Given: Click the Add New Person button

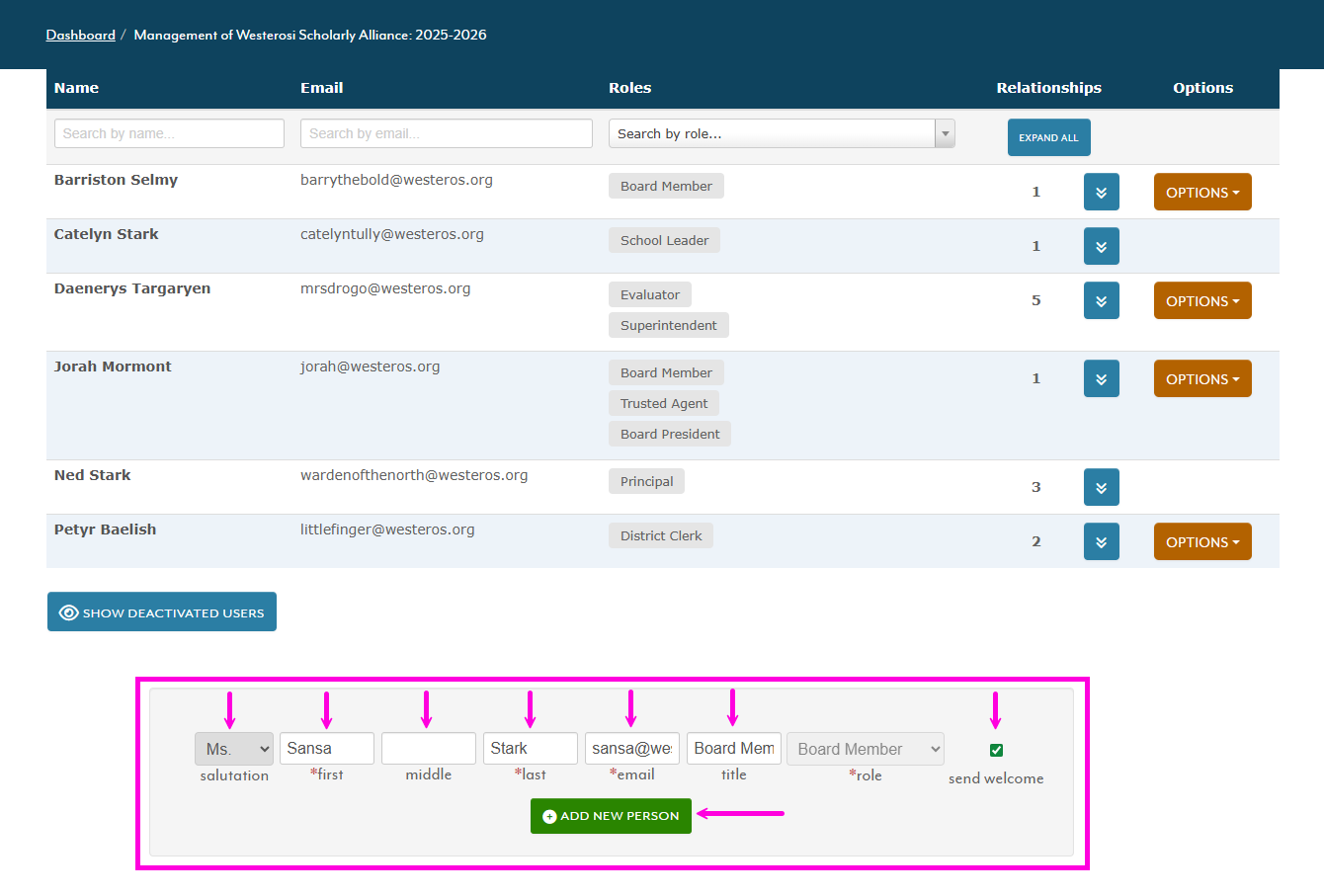Looking at the screenshot, I should click(611, 816).
